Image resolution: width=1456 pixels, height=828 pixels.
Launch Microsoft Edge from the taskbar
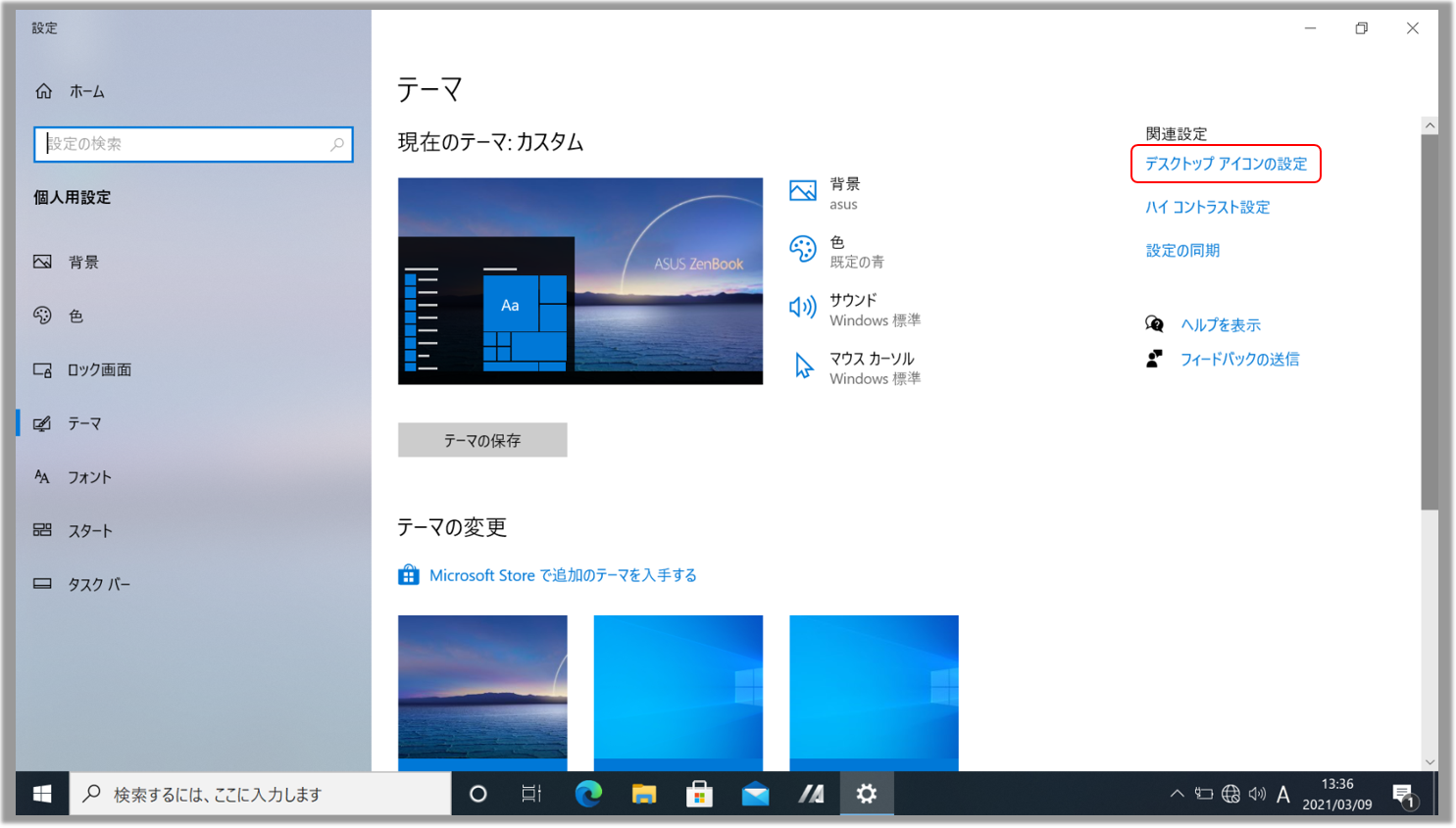588,794
